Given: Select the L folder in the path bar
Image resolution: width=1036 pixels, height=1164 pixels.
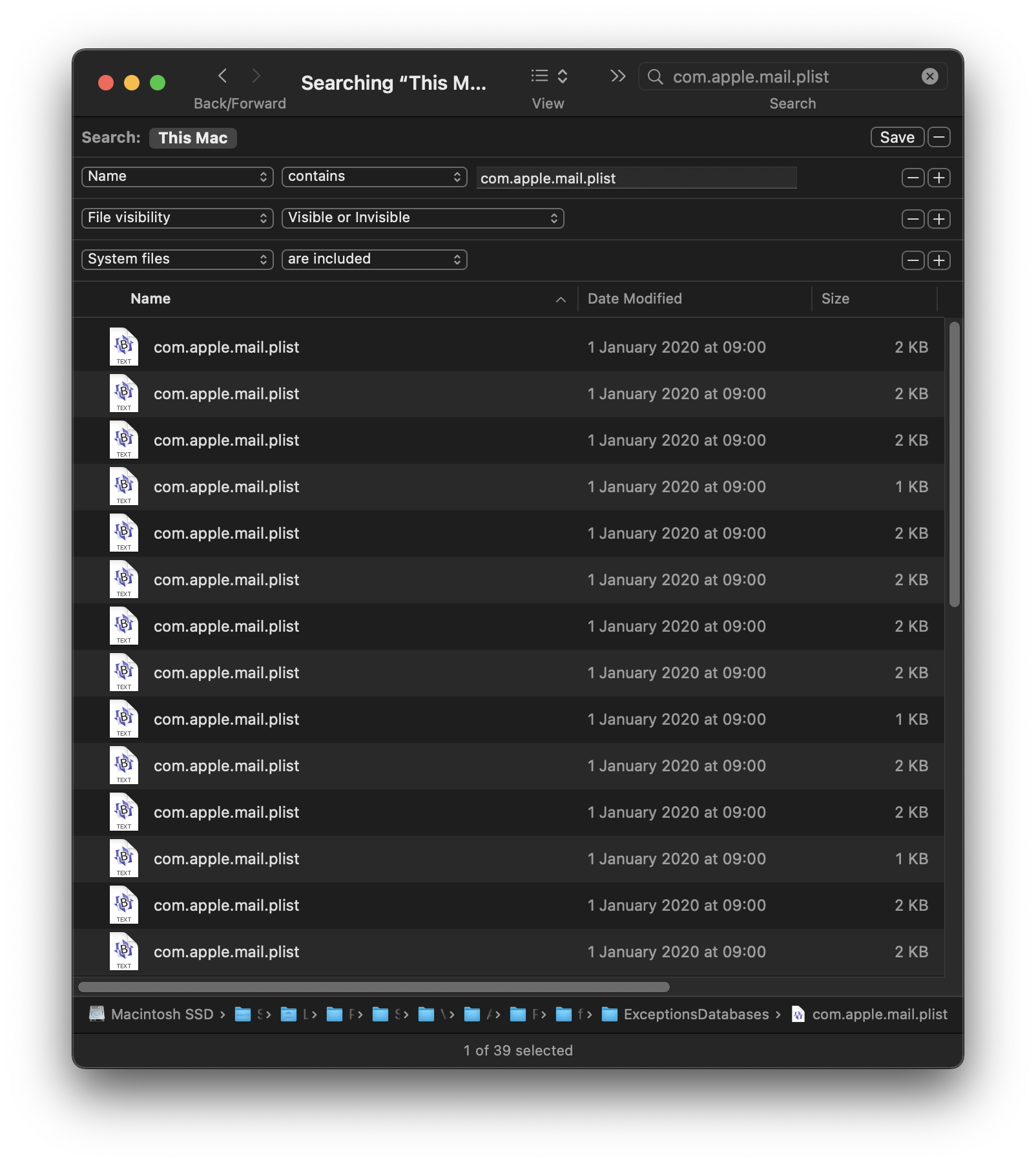Looking at the screenshot, I should [x=295, y=1014].
